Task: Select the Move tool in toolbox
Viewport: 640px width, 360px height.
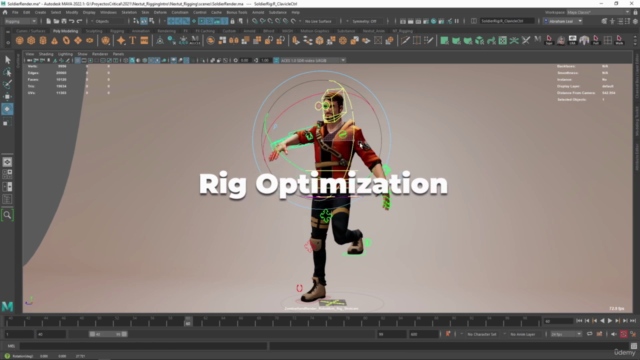Action: coord(7,97)
